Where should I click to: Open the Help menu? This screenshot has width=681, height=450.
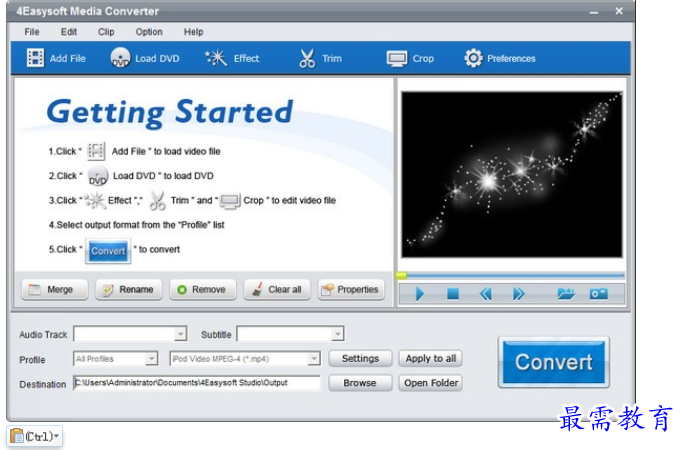(193, 32)
